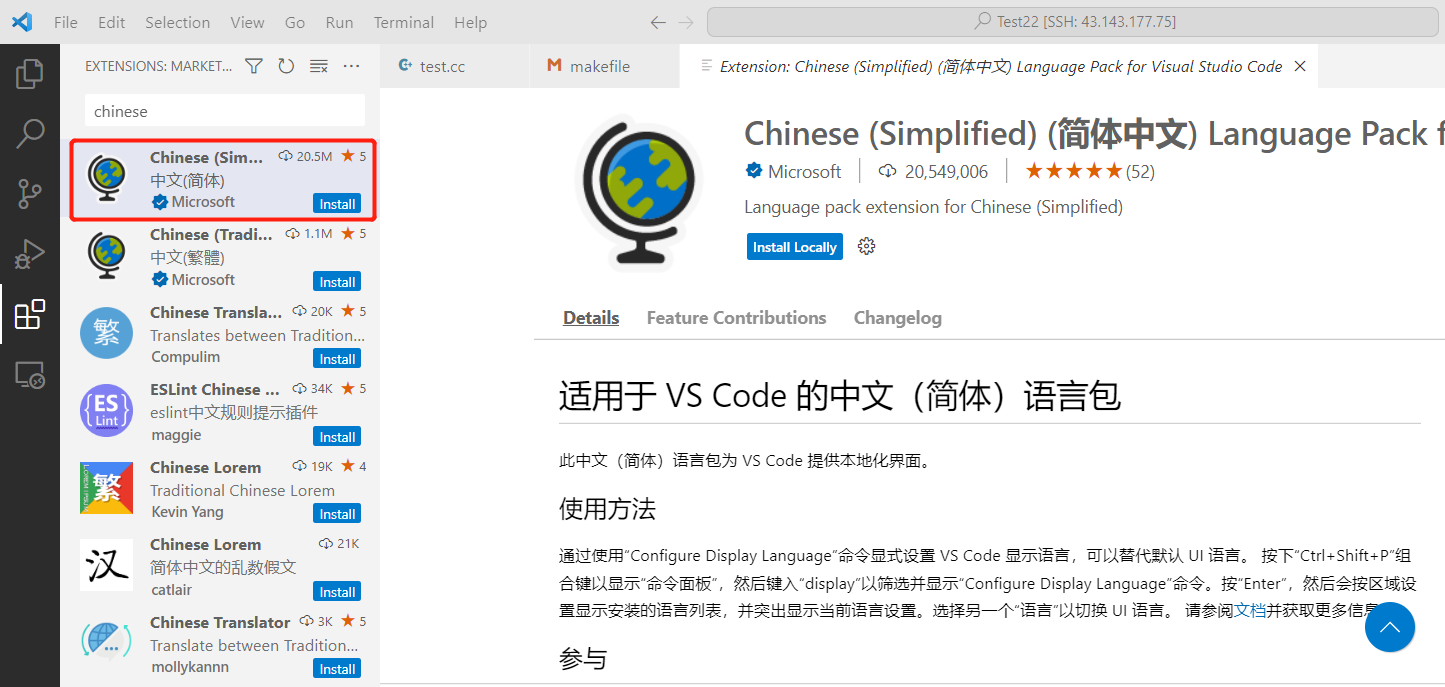Close the extension details tab
The width and height of the screenshot is (1445, 687).
pos(1300,66)
